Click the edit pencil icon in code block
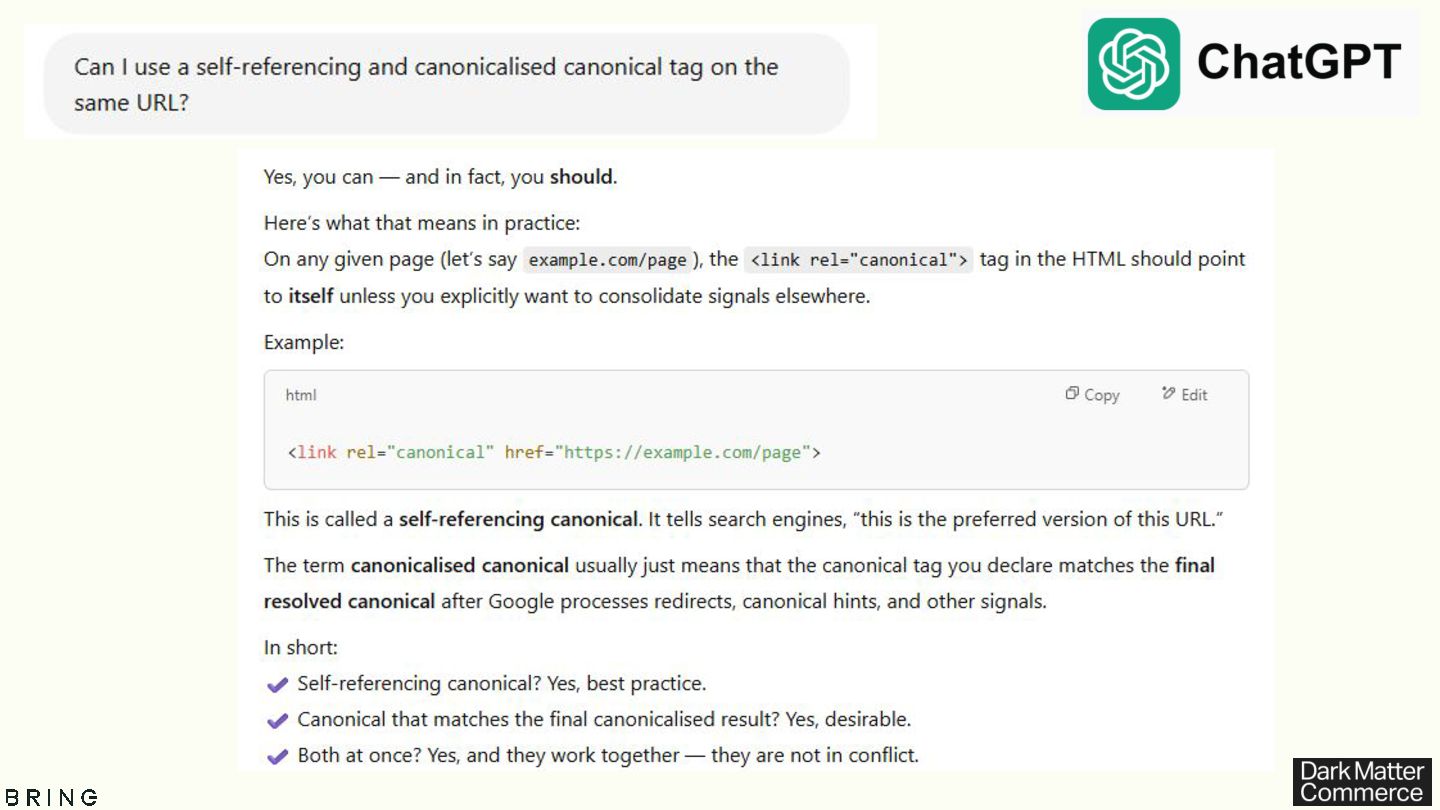 (x=1168, y=394)
